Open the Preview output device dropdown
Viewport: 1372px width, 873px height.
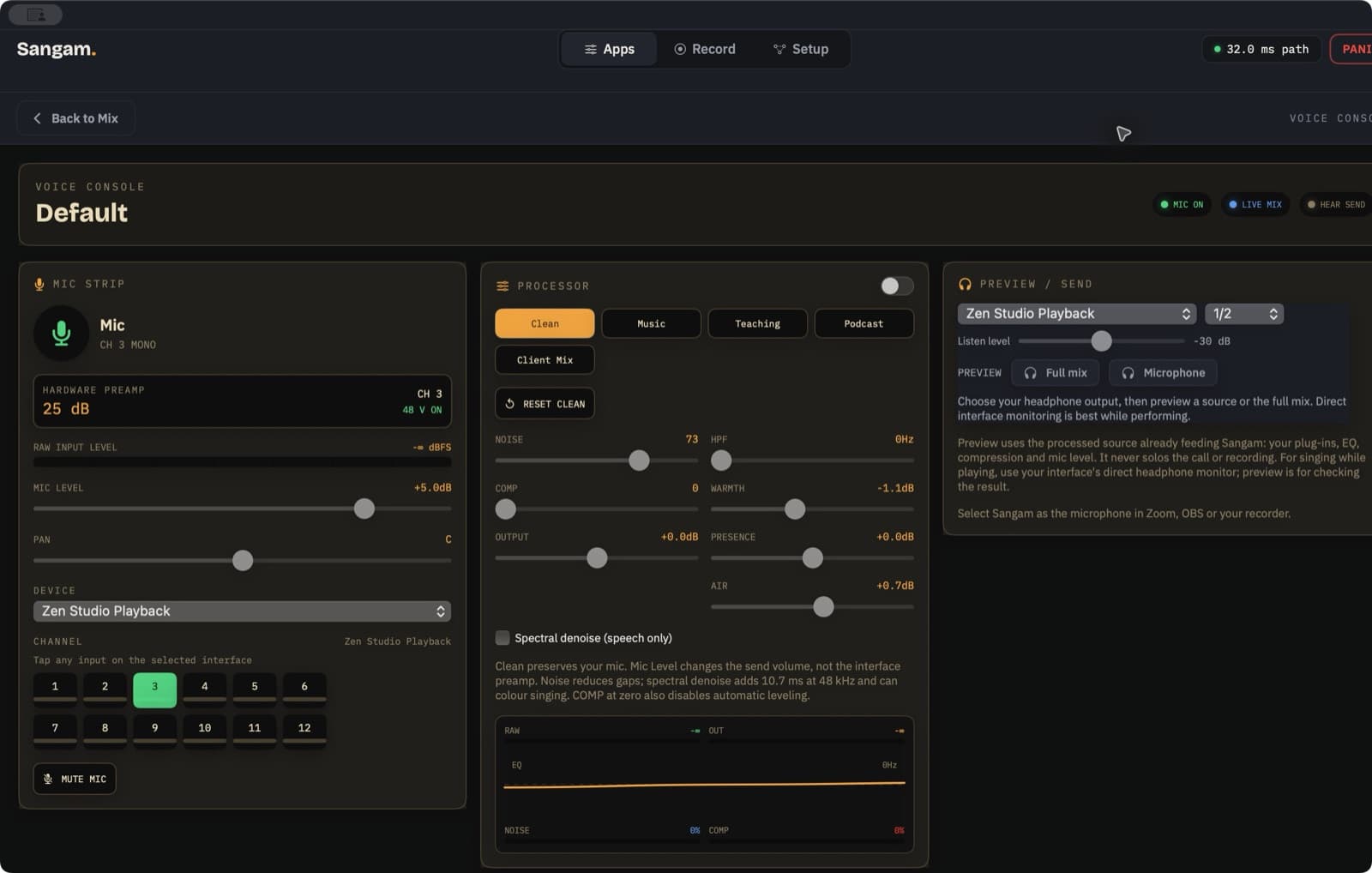1077,314
